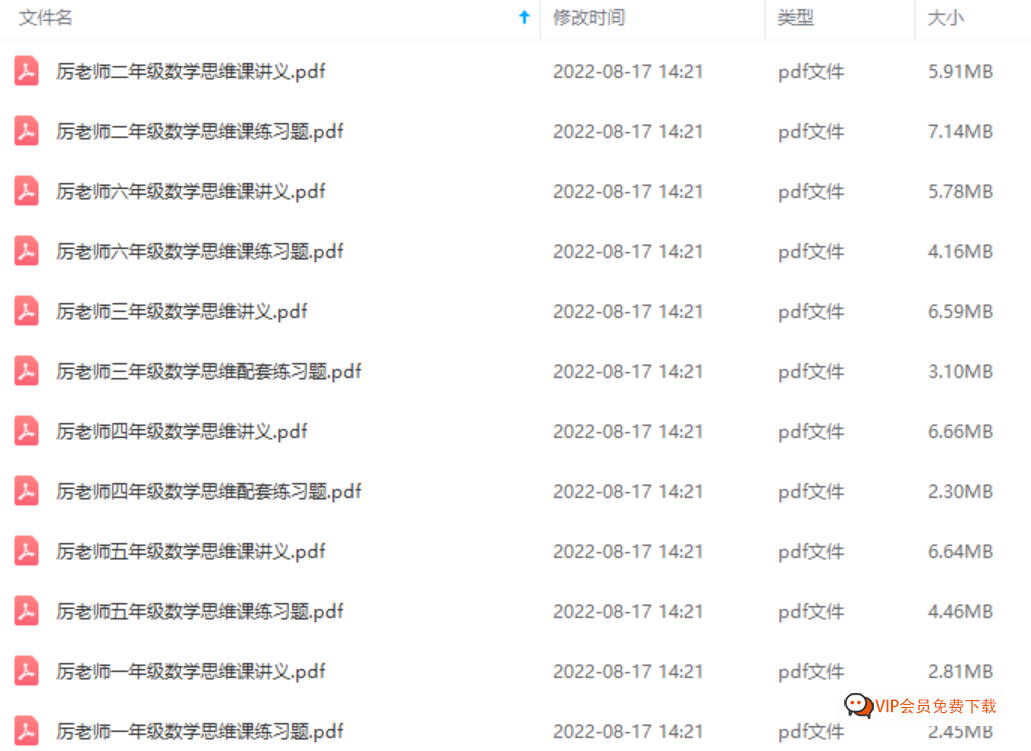Sort by 大小 column header
This screenshot has height=751, width=1031.
(945, 18)
